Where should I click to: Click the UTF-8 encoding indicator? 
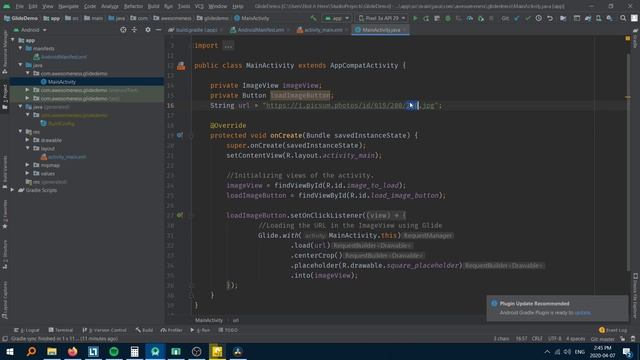(555, 339)
